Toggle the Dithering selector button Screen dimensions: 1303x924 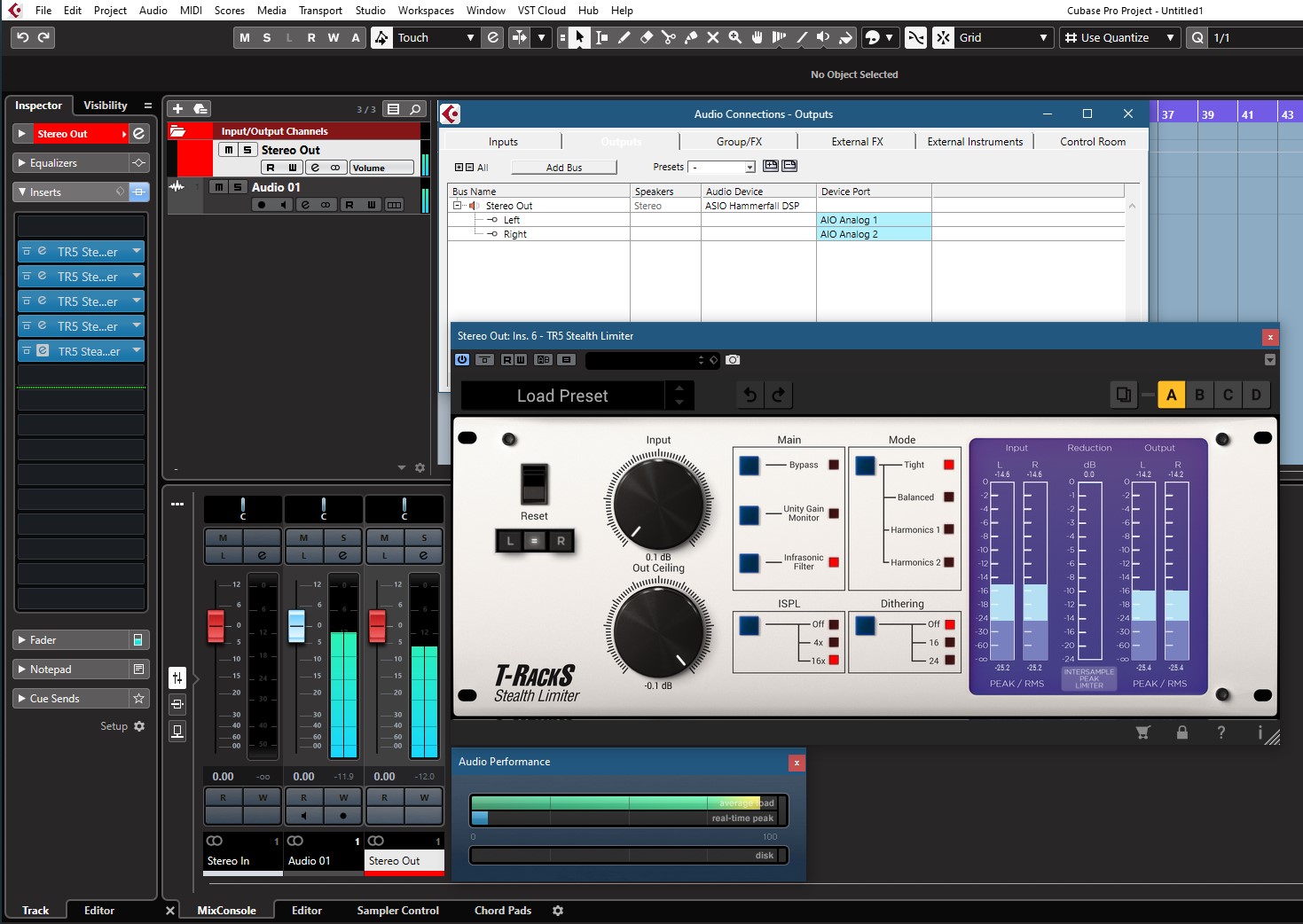866,625
